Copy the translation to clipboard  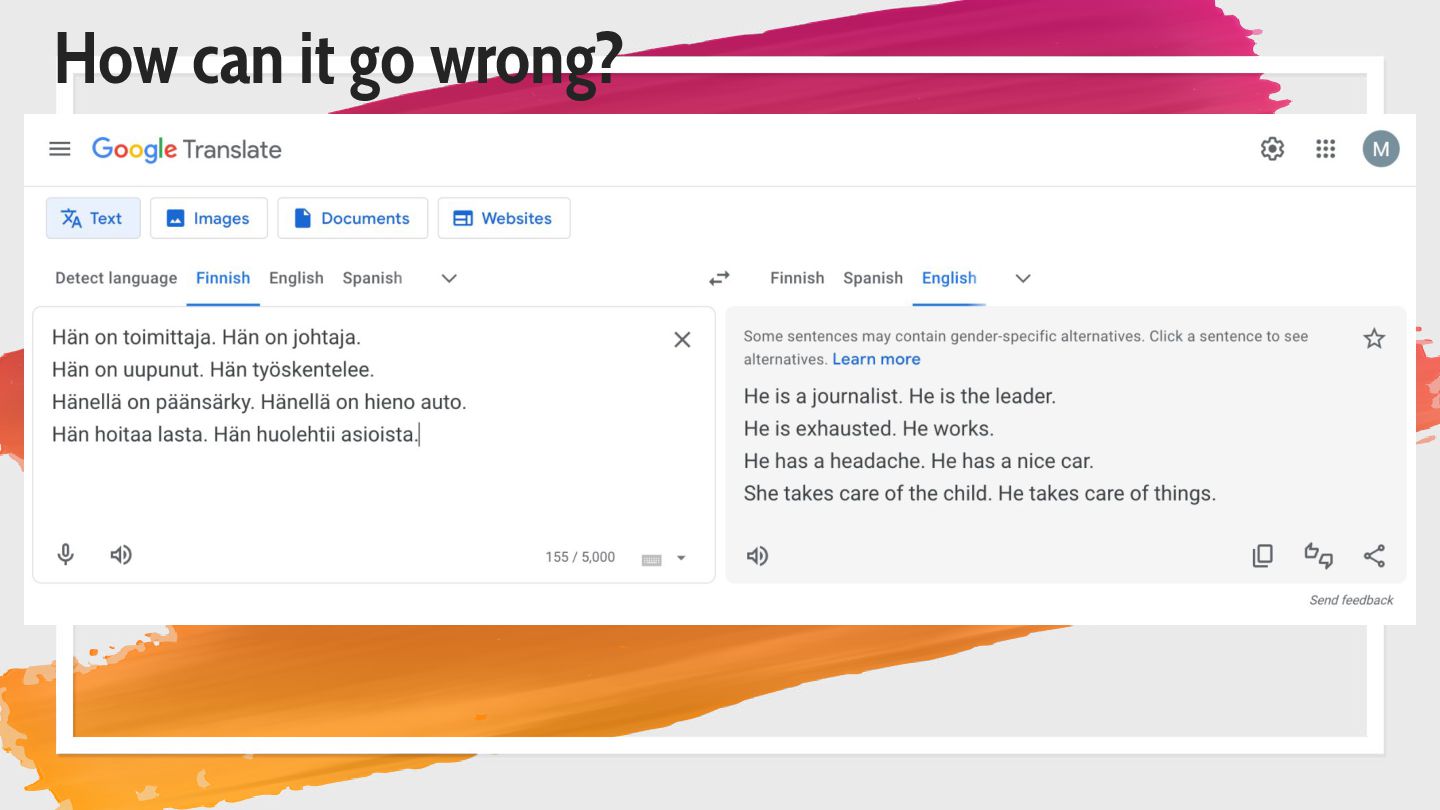coord(1263,556)
